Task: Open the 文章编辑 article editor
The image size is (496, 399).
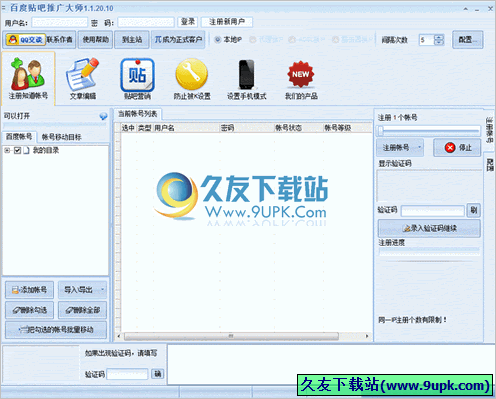Action: [x=83, y=78]
